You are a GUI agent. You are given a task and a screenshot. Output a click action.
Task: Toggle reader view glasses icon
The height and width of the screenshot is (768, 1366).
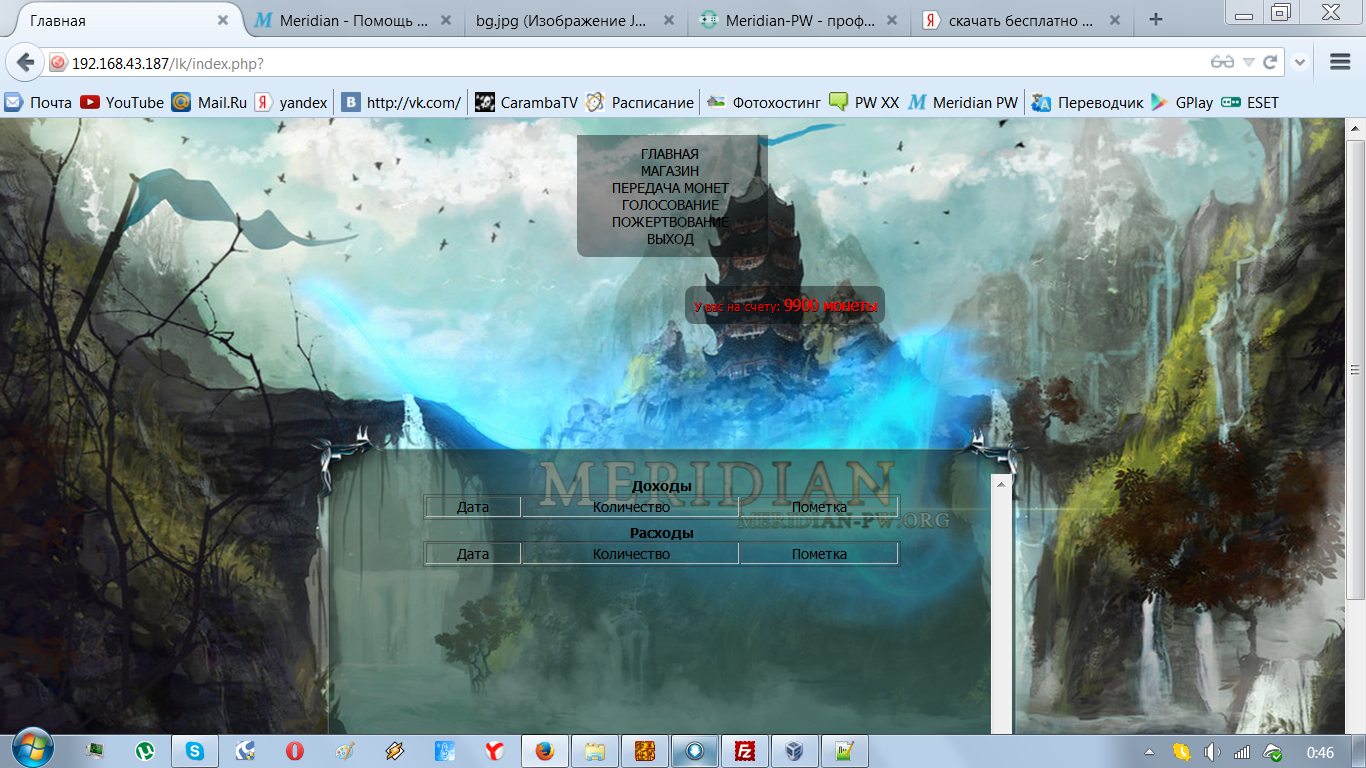point(1222,62)
